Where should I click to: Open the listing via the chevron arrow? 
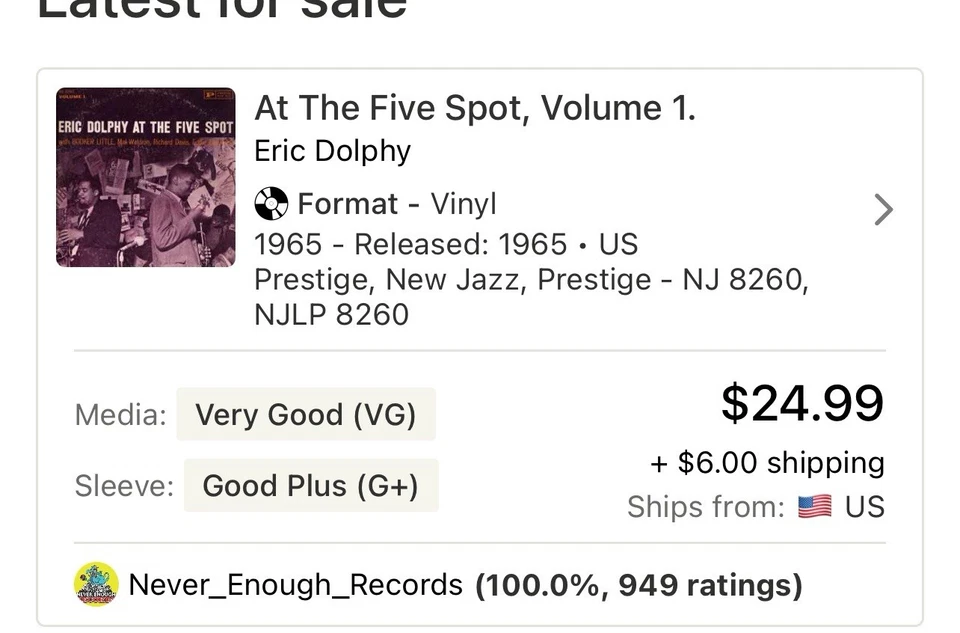click(x=882, y=210)
